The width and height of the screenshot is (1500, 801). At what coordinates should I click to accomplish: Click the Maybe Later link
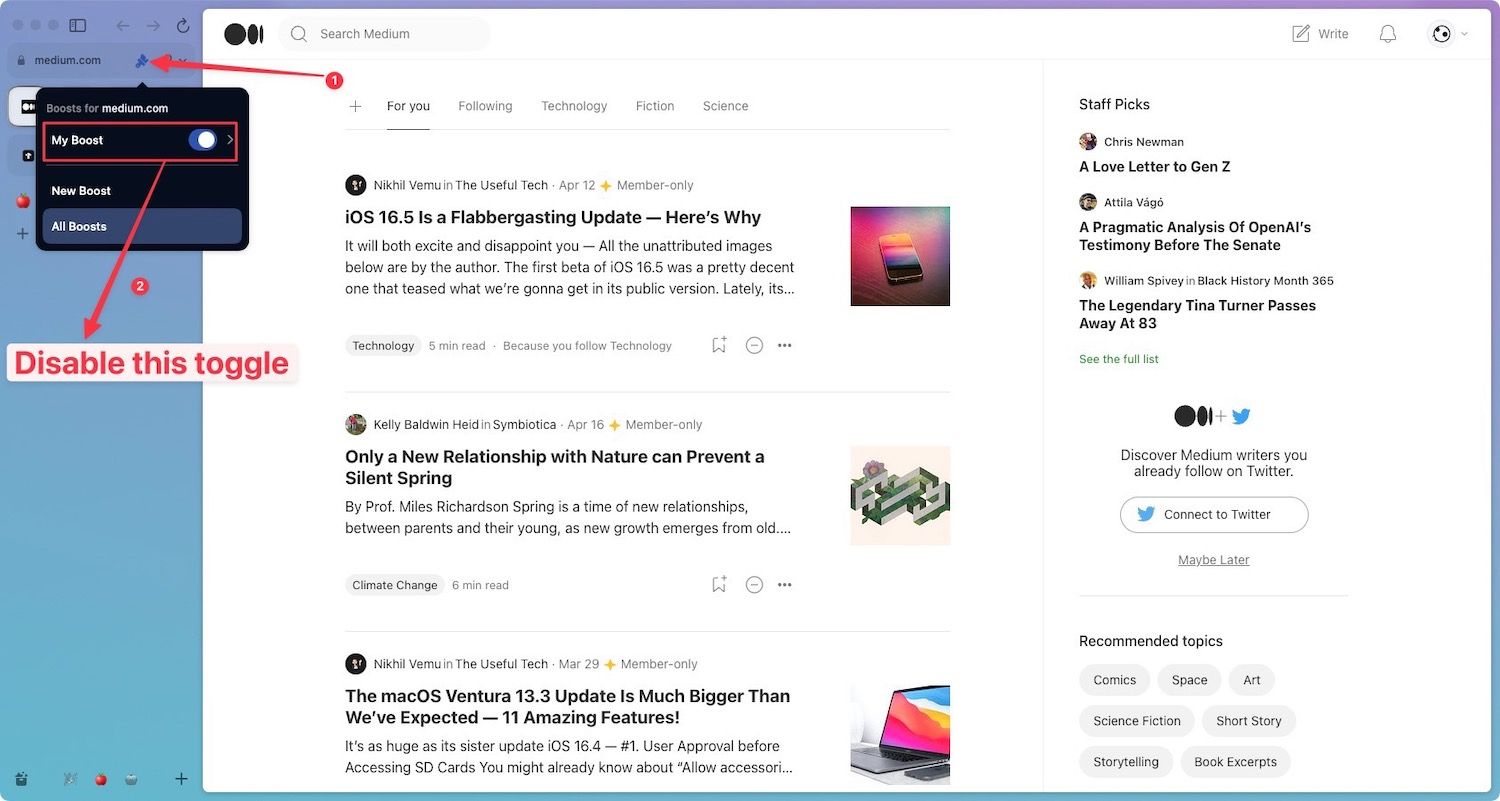[x=1214, y=560]
